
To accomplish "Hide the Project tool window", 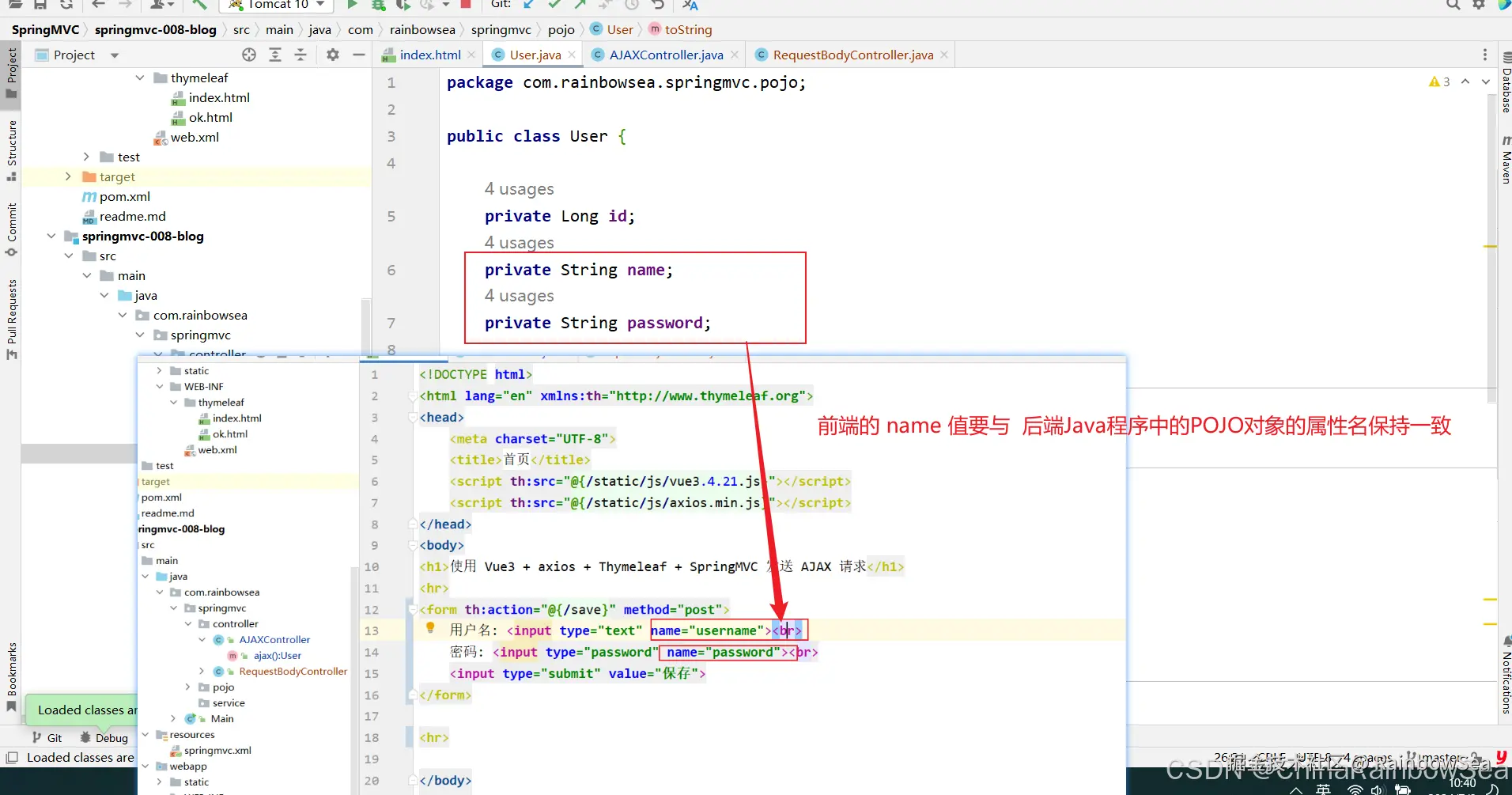I will [x=358, y=55].
